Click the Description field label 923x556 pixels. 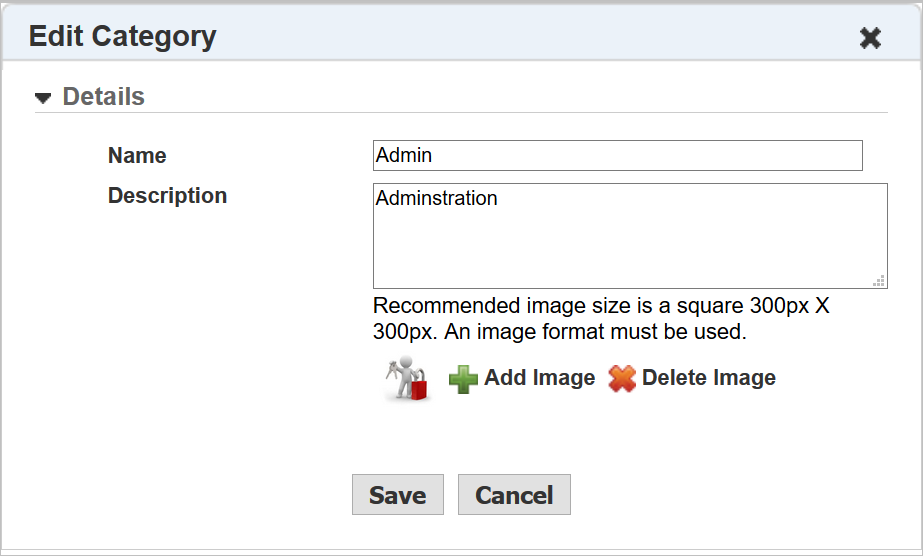pyautogui.click(x=167, y=196)
